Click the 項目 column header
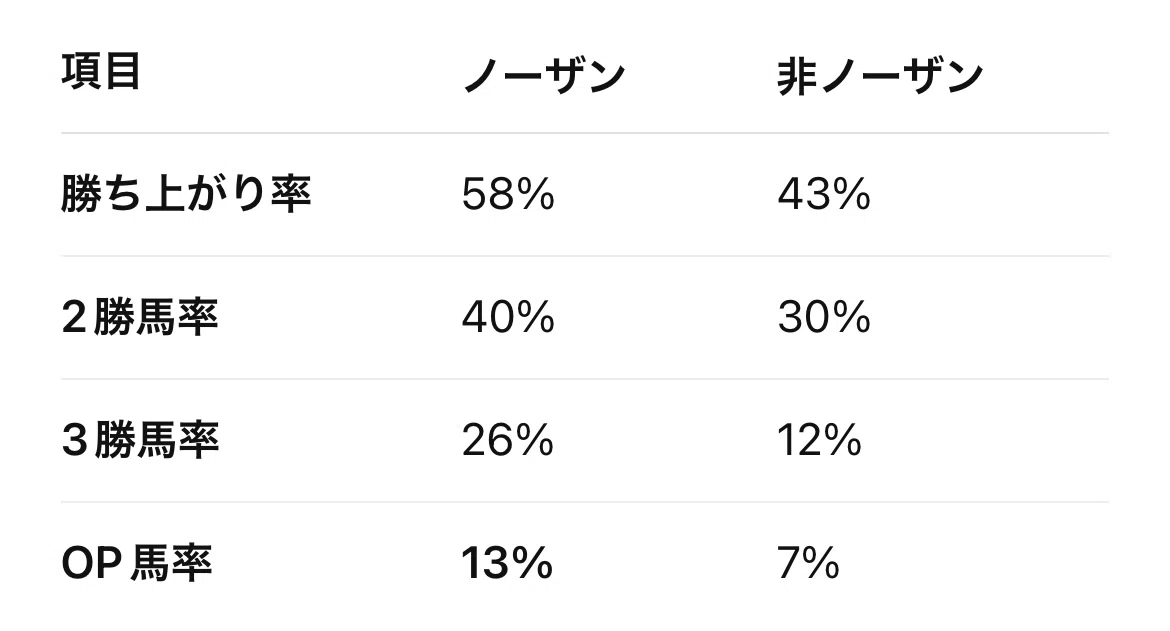Screen dimensions: 1170x631 pyautogui.click(x=101, y=72)
